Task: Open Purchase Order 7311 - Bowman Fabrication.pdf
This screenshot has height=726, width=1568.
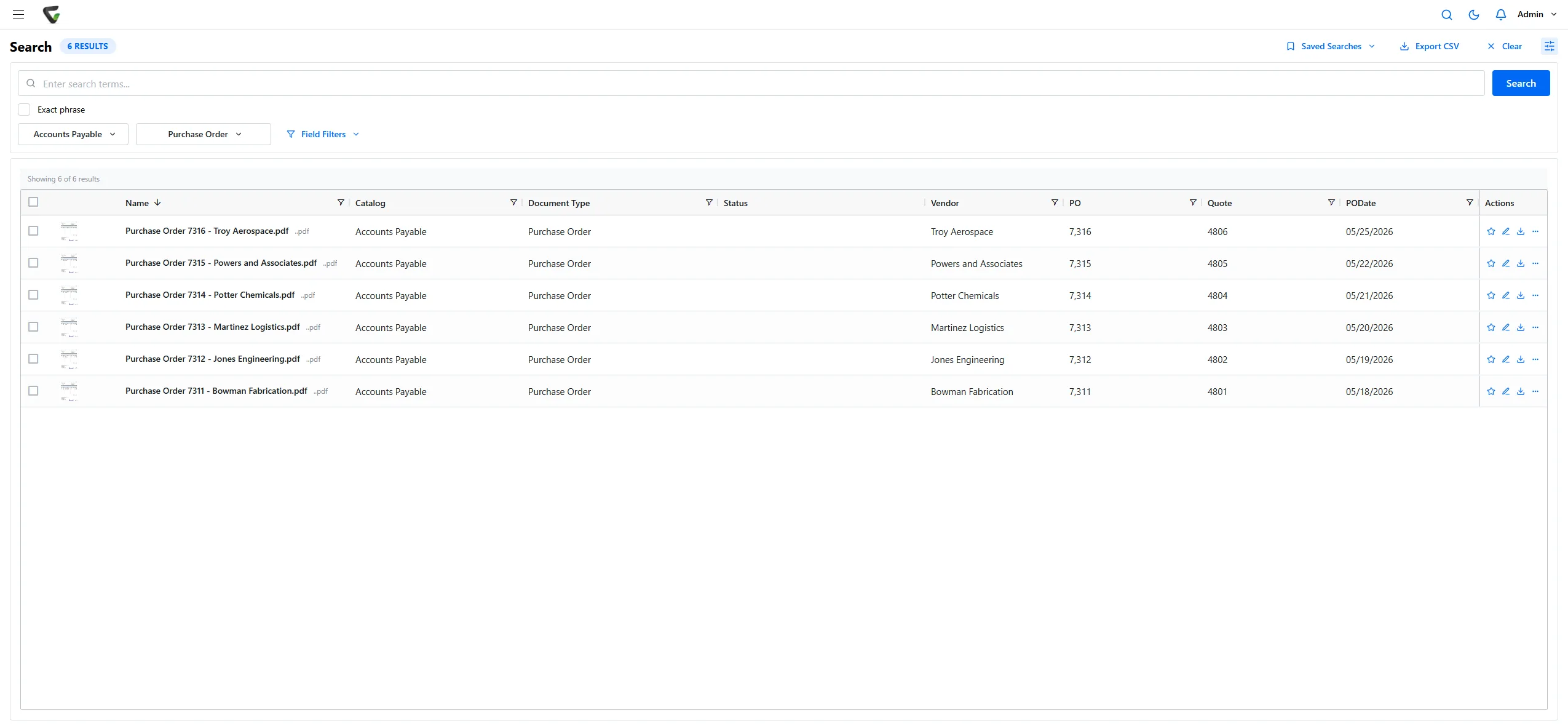Action: coord(216,391)
